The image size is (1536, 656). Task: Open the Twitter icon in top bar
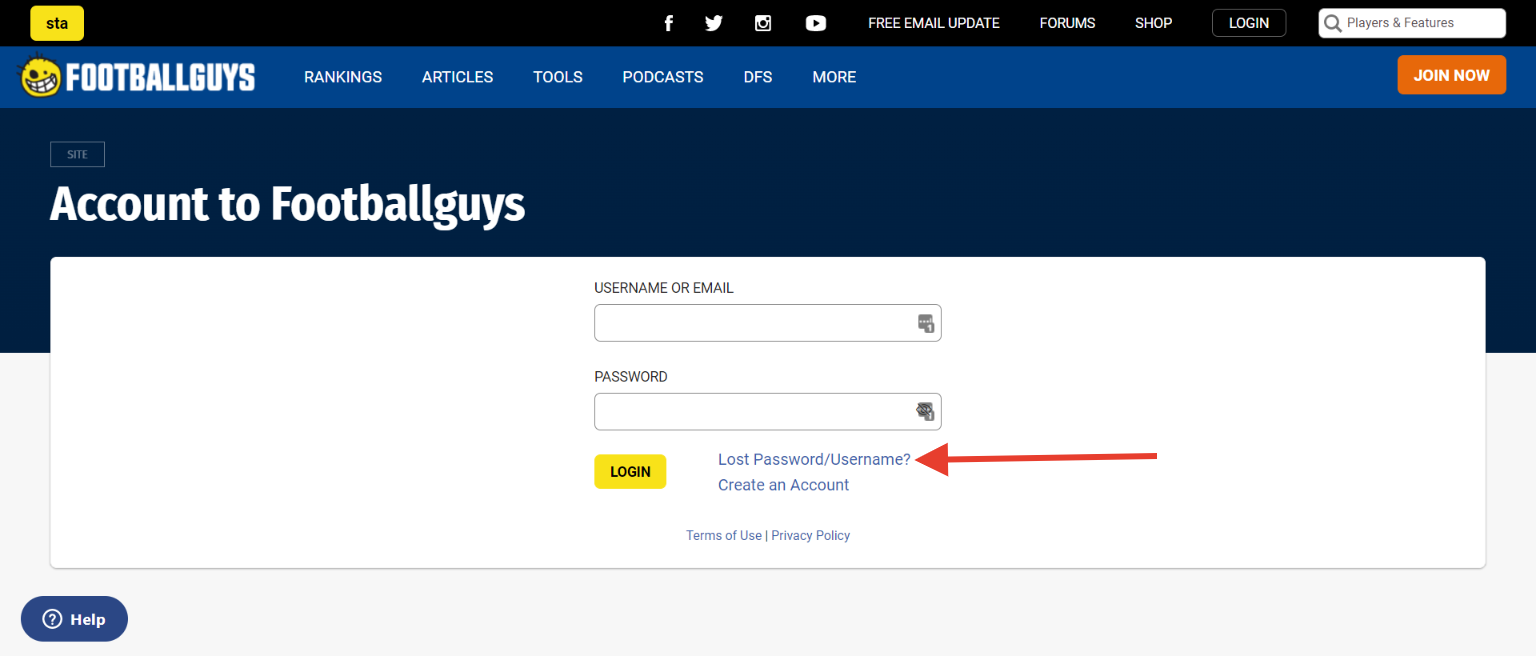714,23
